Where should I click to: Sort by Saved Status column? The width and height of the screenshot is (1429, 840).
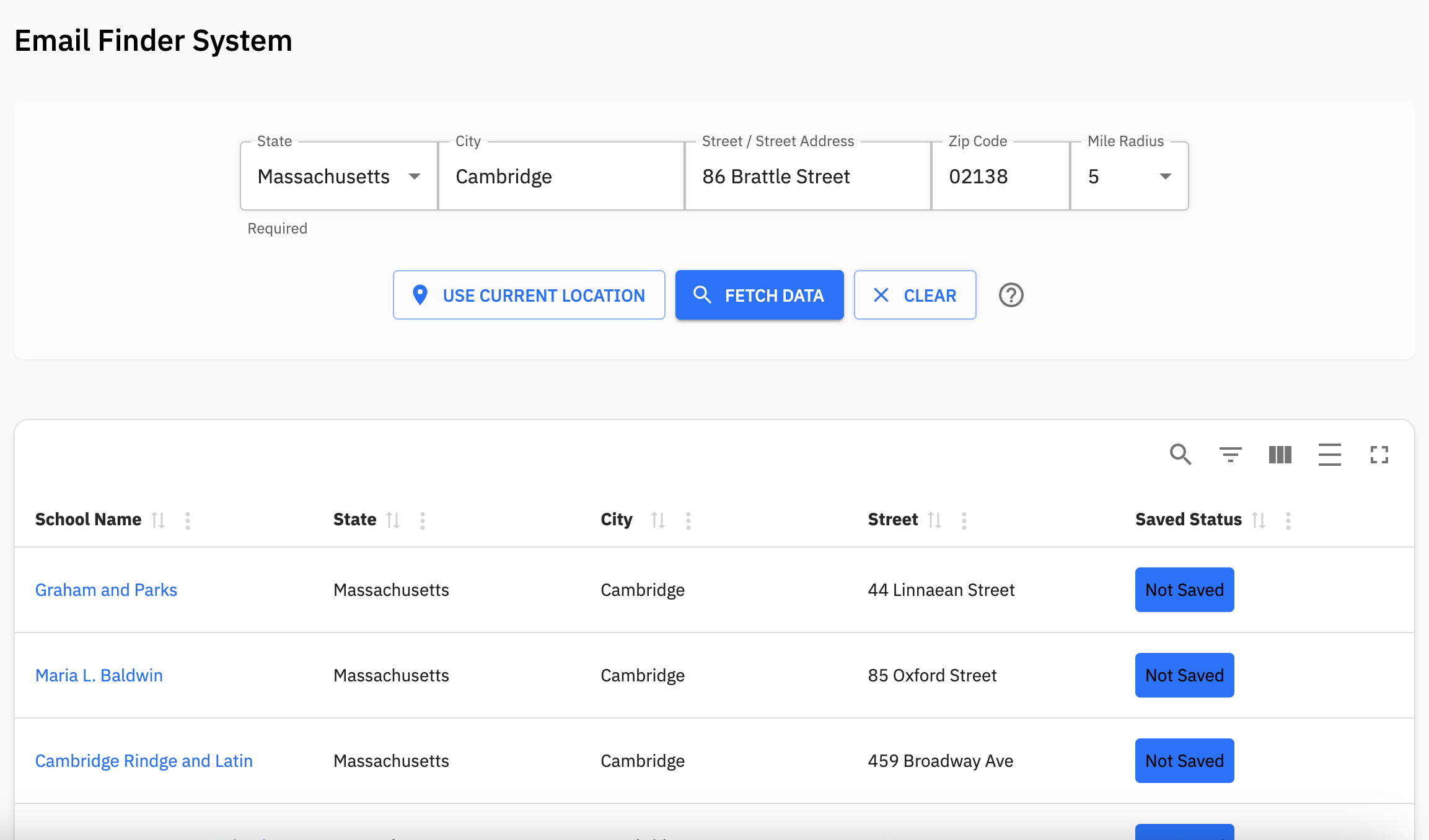1259,520
